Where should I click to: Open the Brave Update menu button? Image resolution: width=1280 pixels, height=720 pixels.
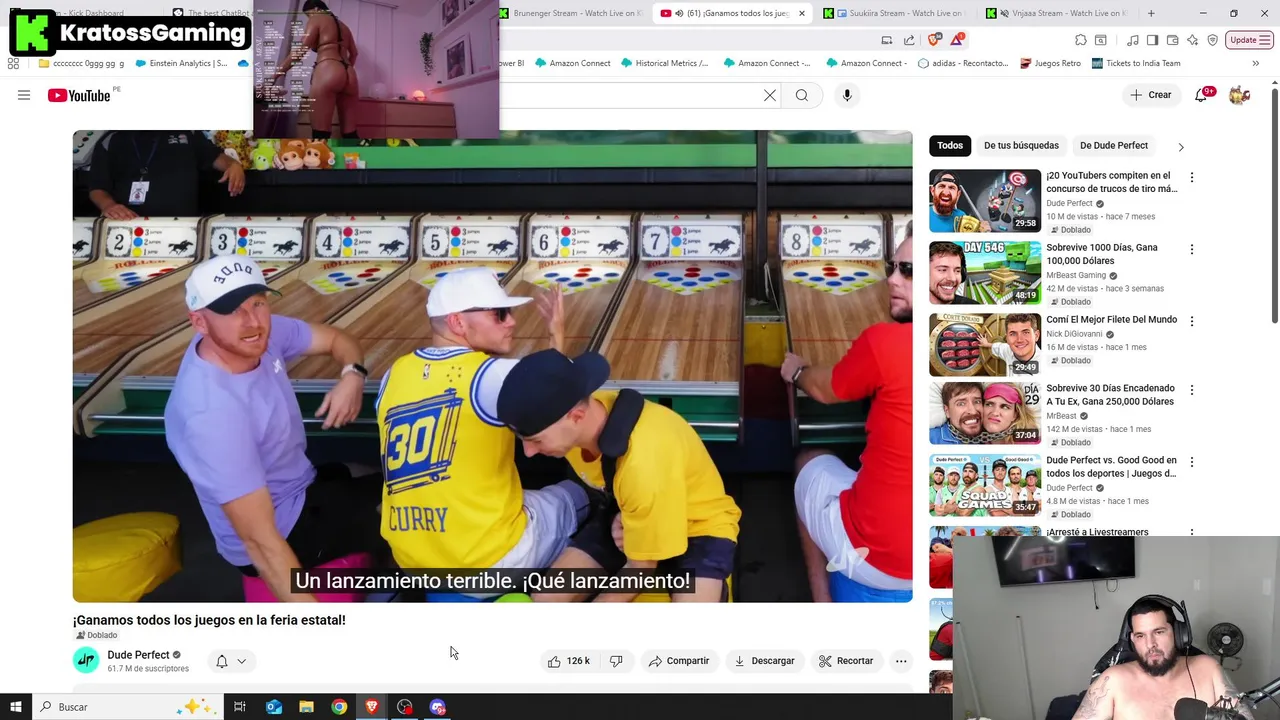coord(1249,40)
